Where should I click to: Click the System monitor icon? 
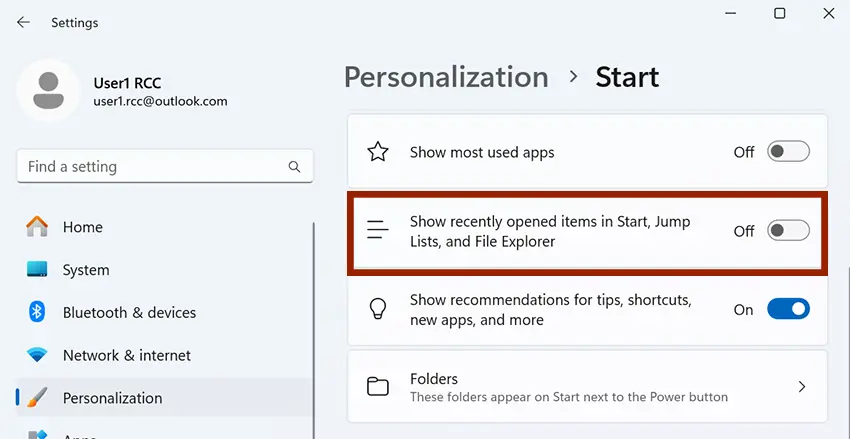[37, 269]
